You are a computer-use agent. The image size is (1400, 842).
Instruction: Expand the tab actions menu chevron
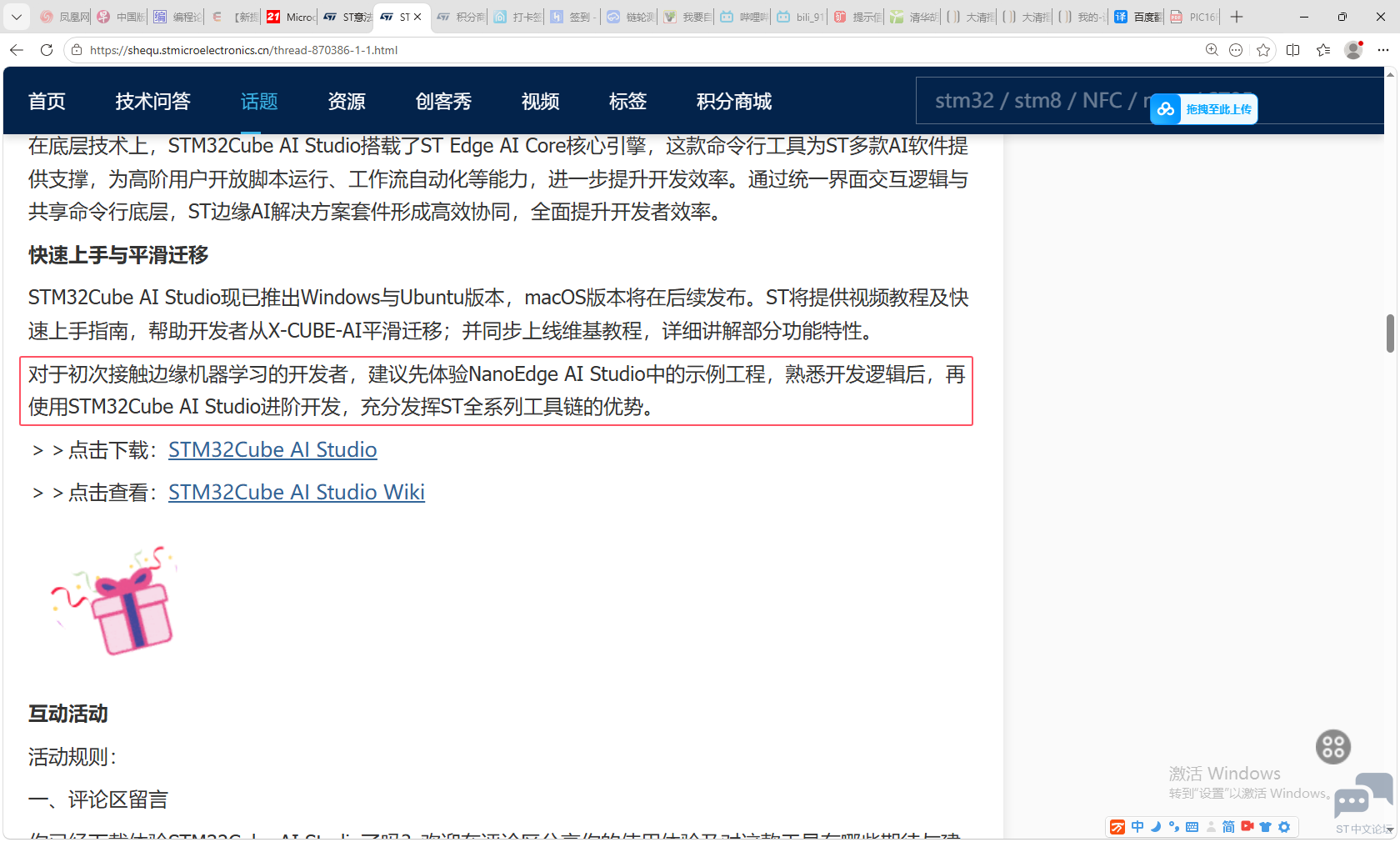pyautogui.click(x=17, y=17)
